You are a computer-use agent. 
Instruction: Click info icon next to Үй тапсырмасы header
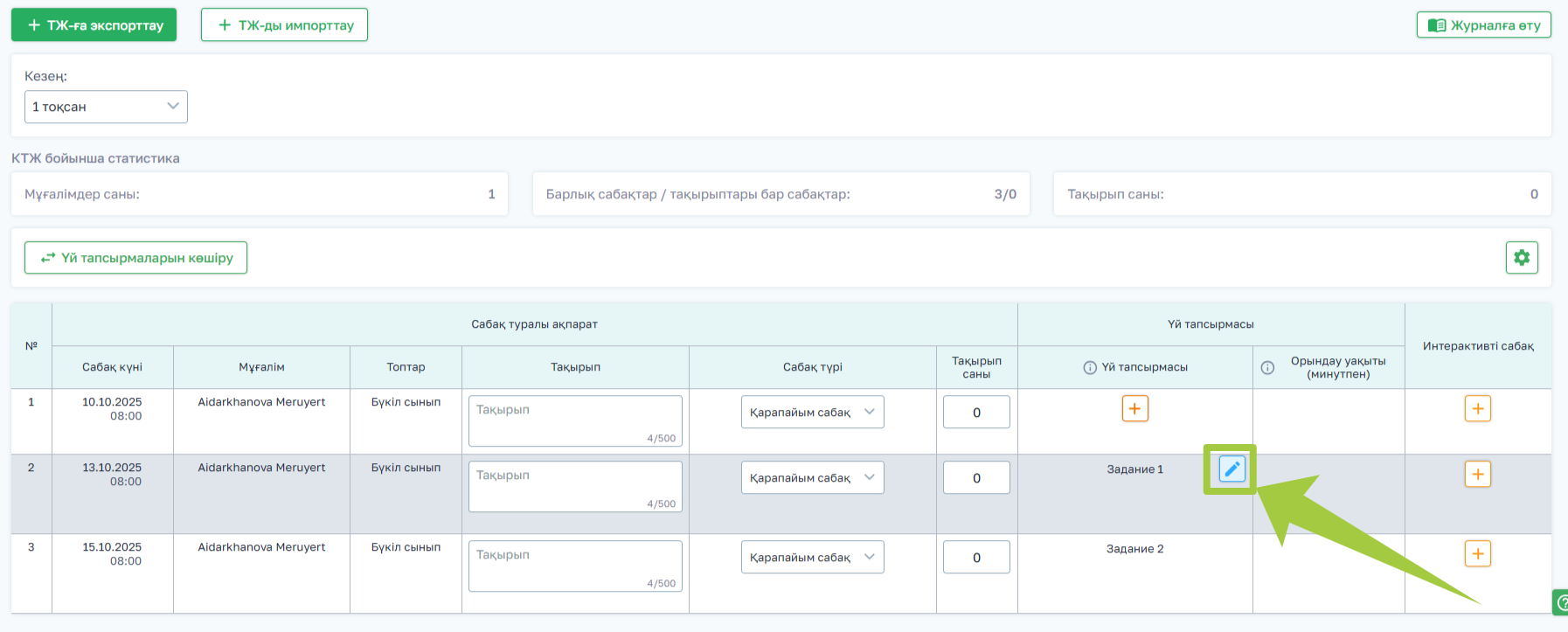[x=1090, y=368]
